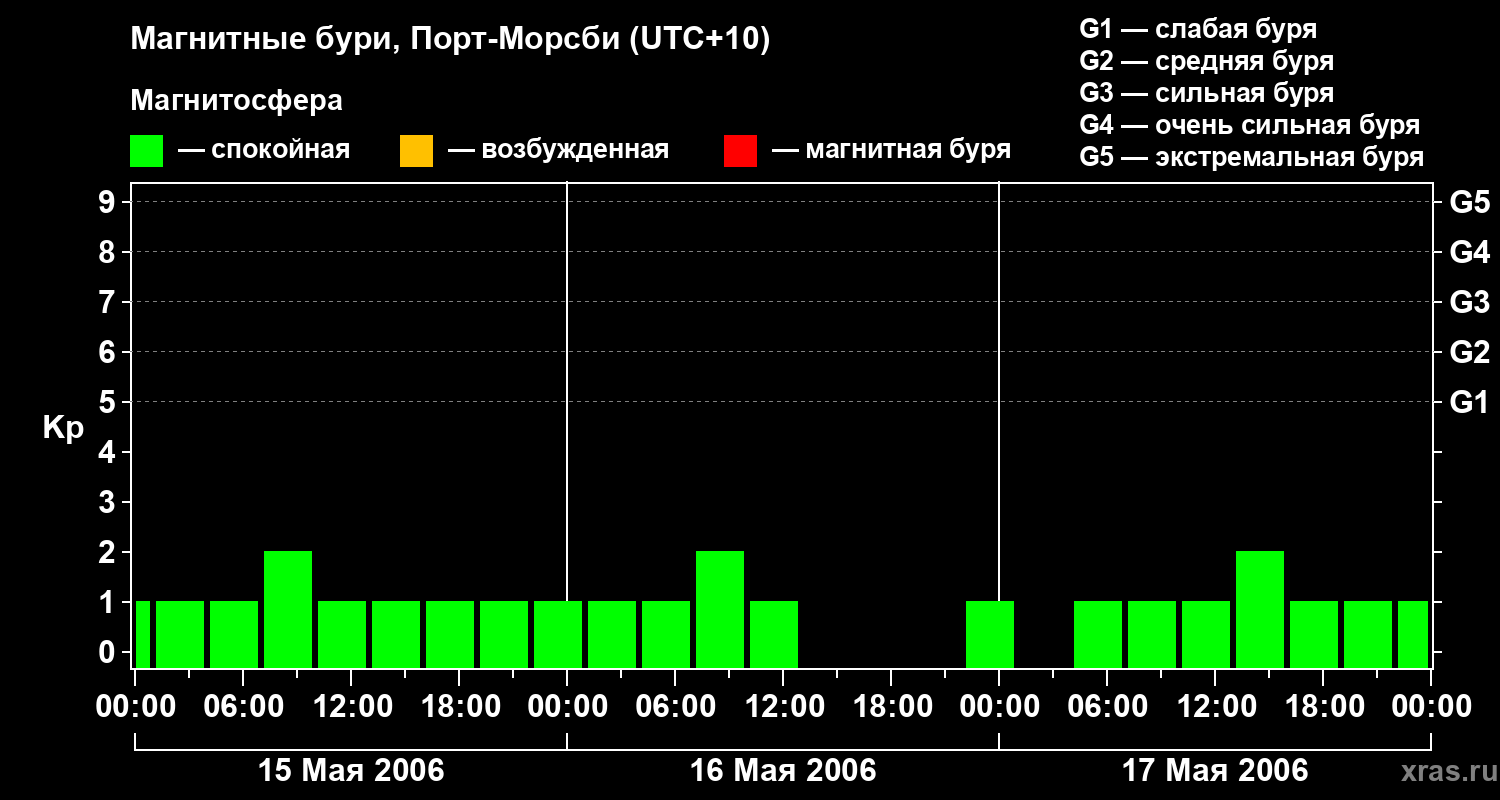The image size is (1500, 800).
Task: Click the G1 label on the right axis
Action: (1470, 402)
